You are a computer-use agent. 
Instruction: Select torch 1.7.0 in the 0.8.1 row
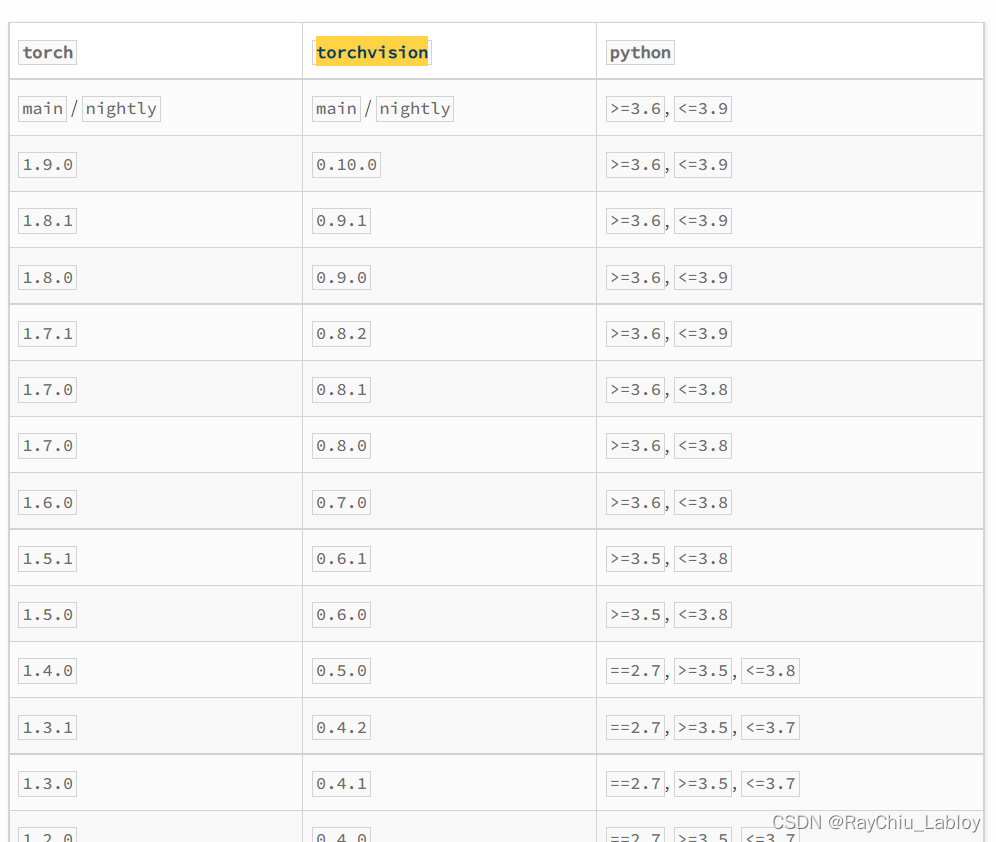click(x=48, y=390)
